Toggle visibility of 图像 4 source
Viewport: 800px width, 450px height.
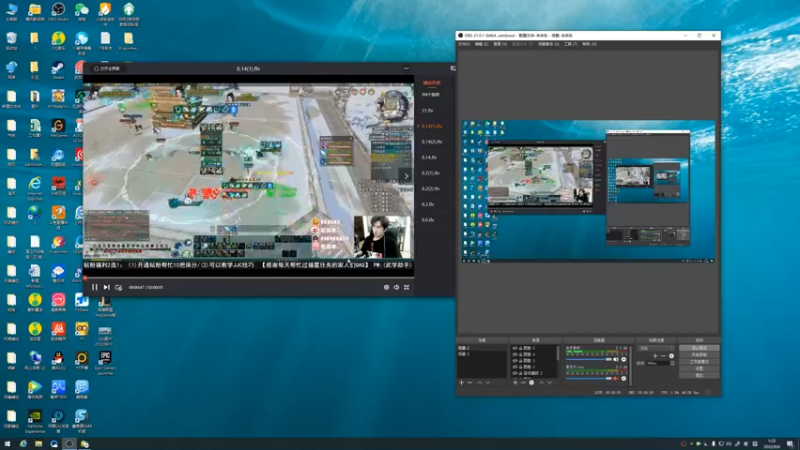pyautogui.click(x=515, y=354)
